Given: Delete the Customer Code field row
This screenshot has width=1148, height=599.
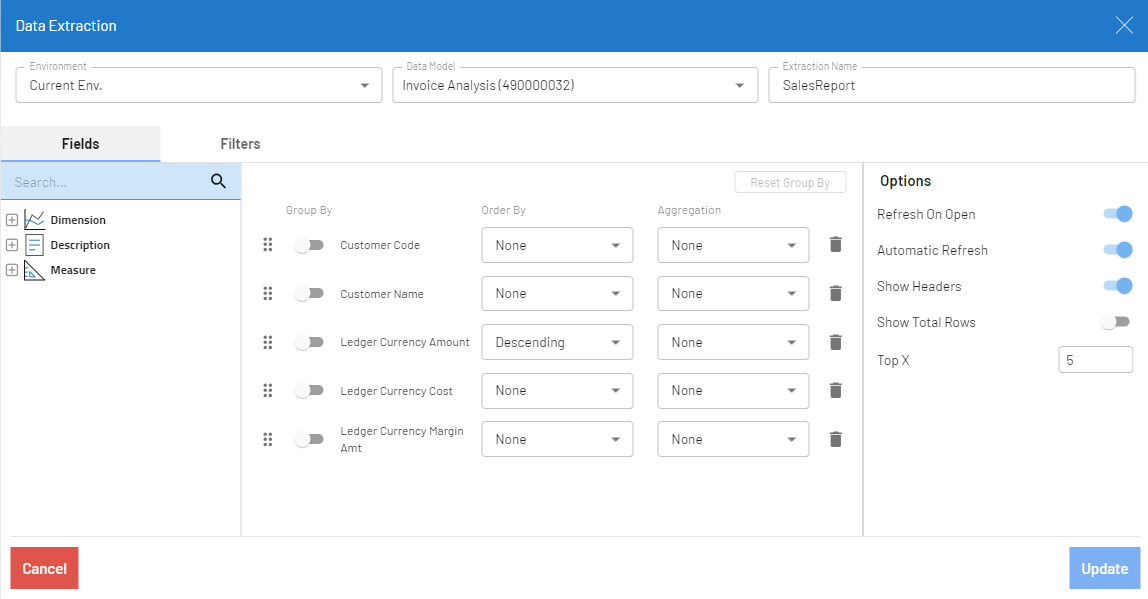Looking at the screenshot, I should click(x=836, y=245).
